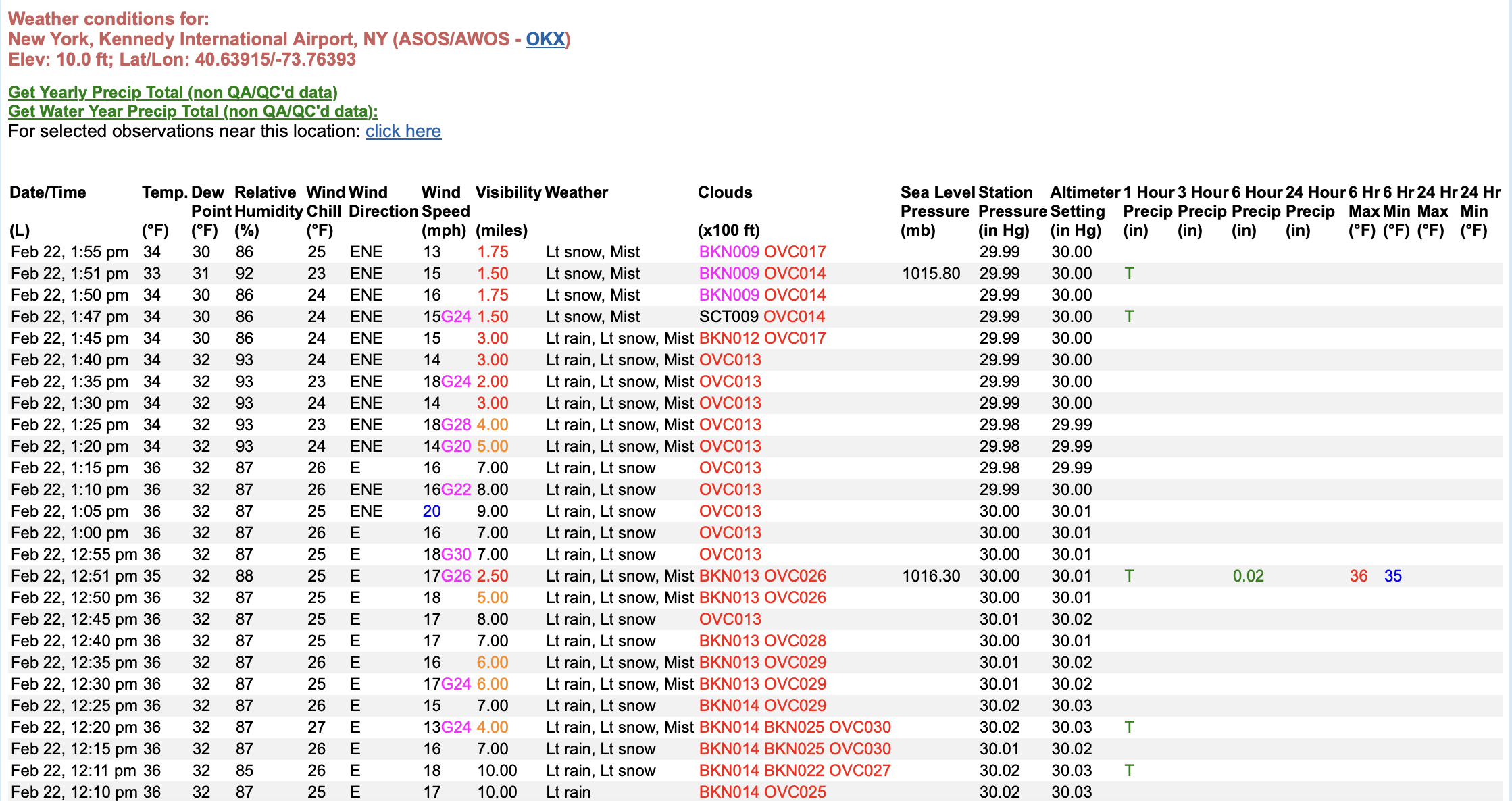Select the blue 6 Hr Min value 35
This screenshot has width=1512, height=801.
1392,576
